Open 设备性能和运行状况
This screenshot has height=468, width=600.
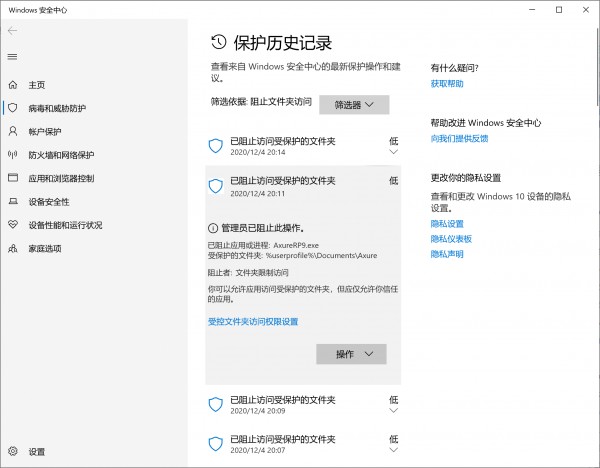(x=65, y=225)
